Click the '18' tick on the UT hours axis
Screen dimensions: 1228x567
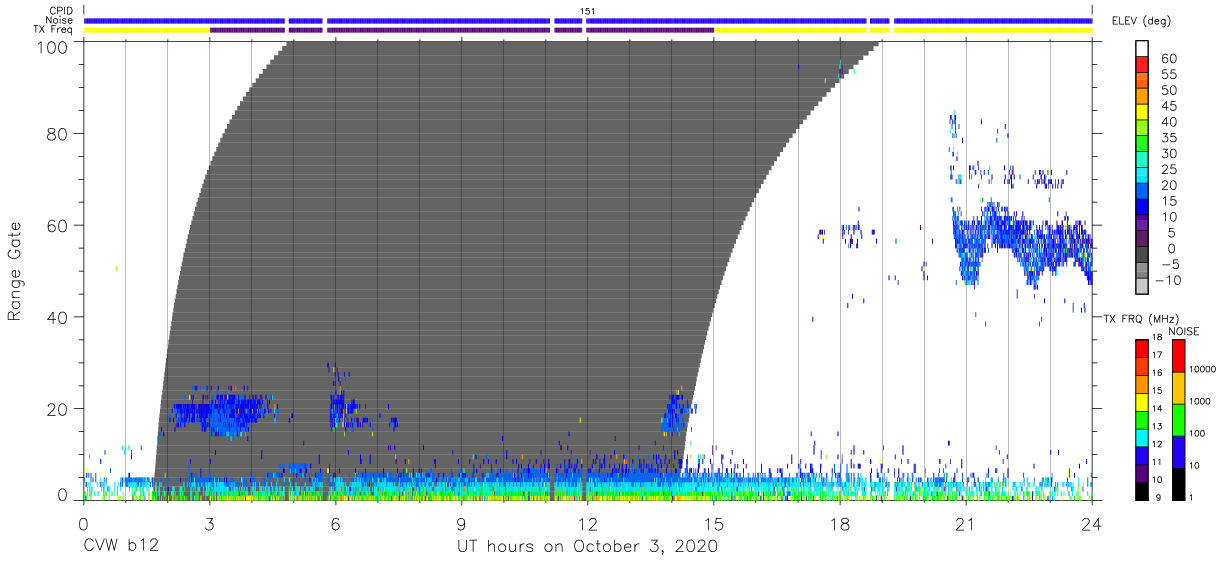pos(840,523)
